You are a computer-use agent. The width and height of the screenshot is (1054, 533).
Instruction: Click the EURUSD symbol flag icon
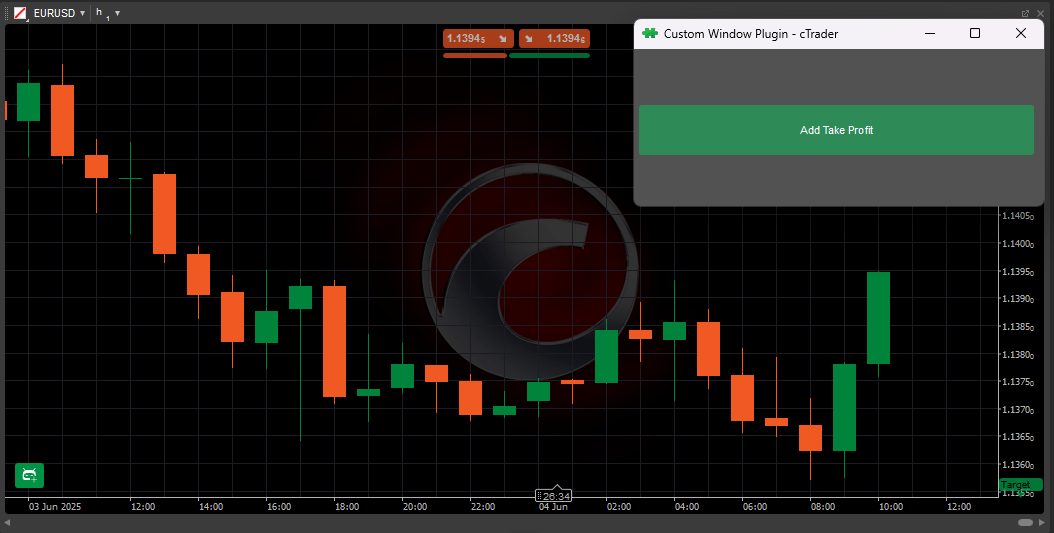pyautogui.click(x=21, y=13)
